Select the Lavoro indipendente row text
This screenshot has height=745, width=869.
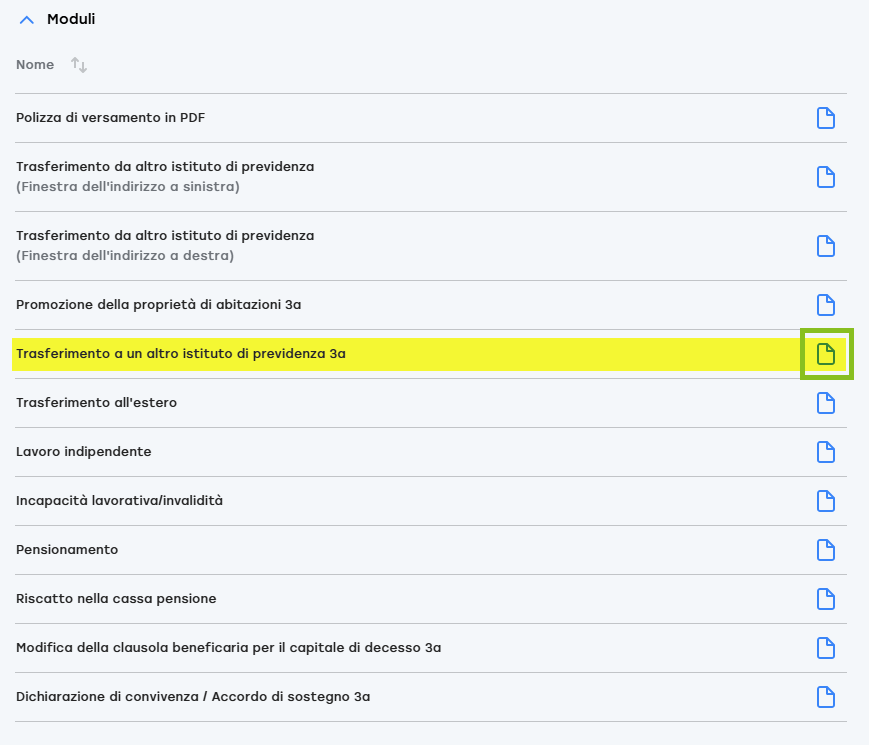point(84,451)
